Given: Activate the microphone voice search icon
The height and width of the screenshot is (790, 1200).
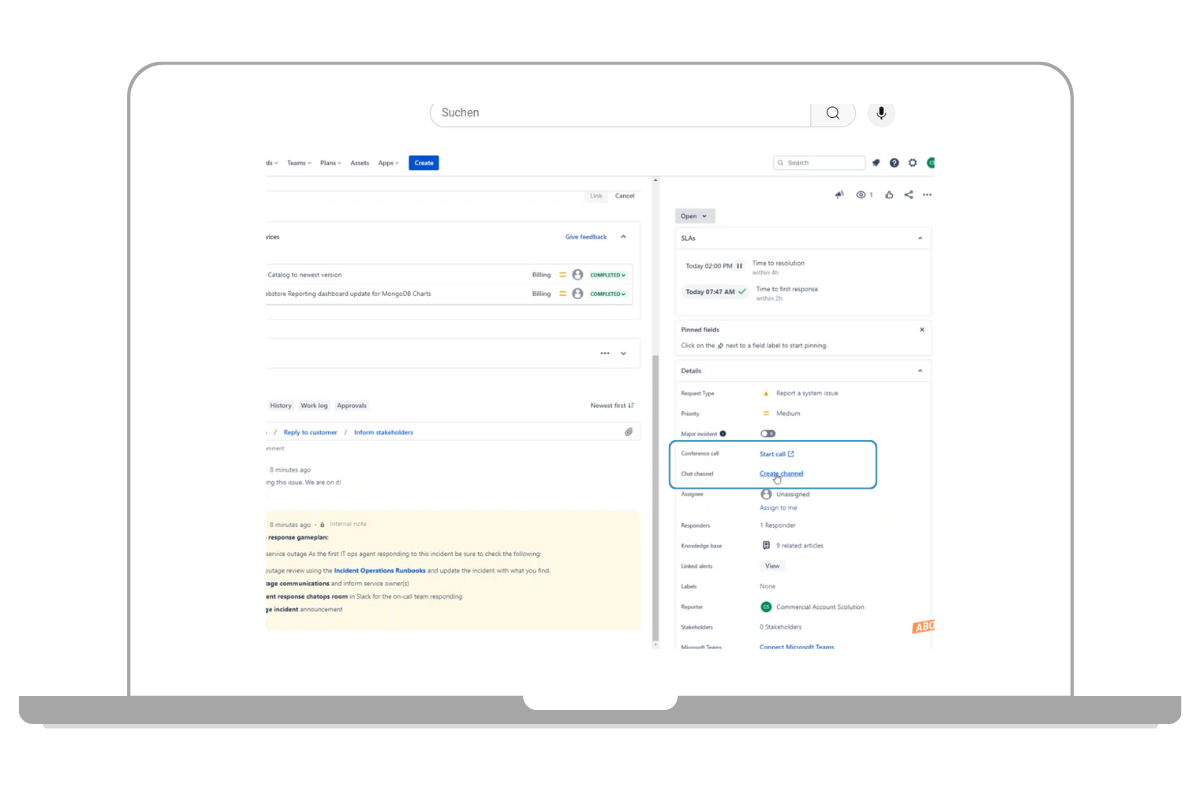Looking at the screenshot, I should pos(881,113).
